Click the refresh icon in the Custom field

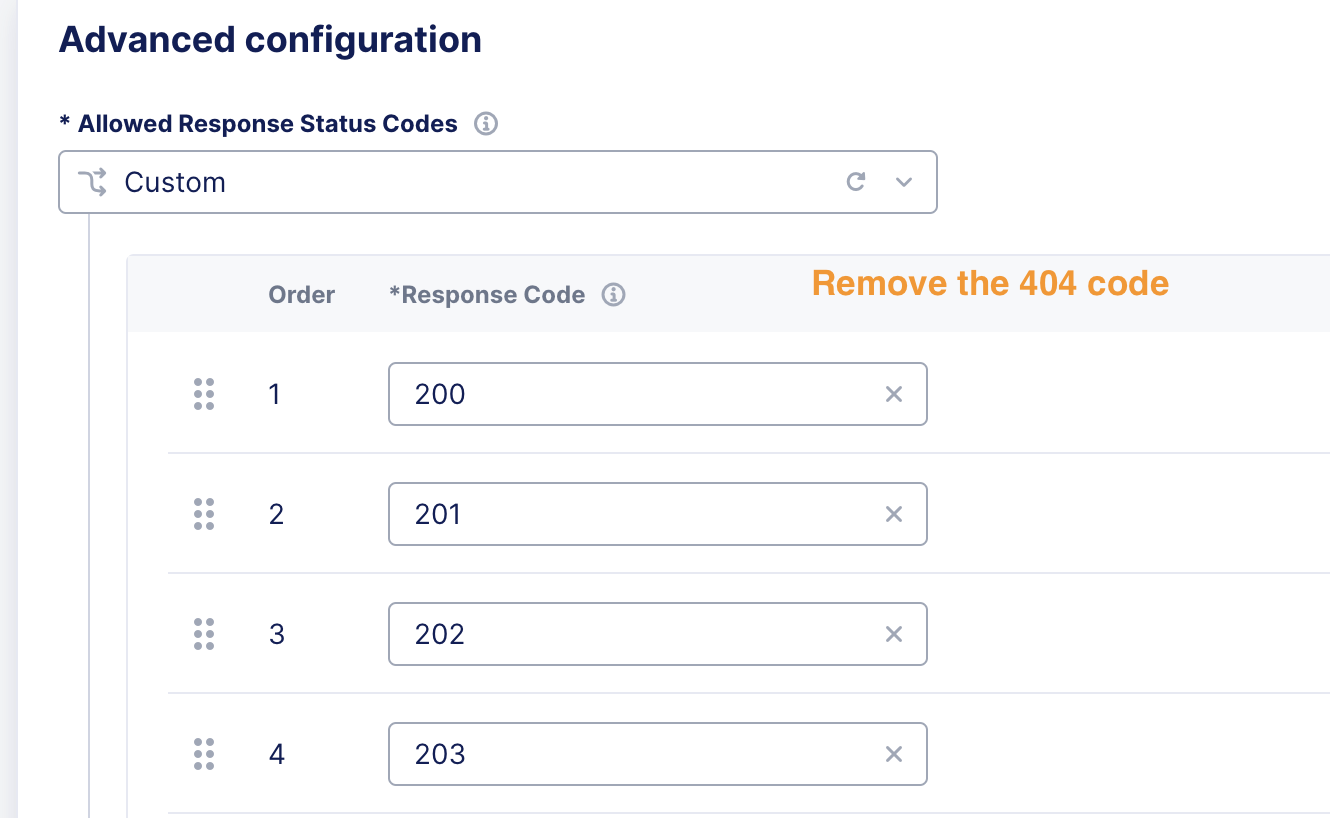(x=856, y=181)
